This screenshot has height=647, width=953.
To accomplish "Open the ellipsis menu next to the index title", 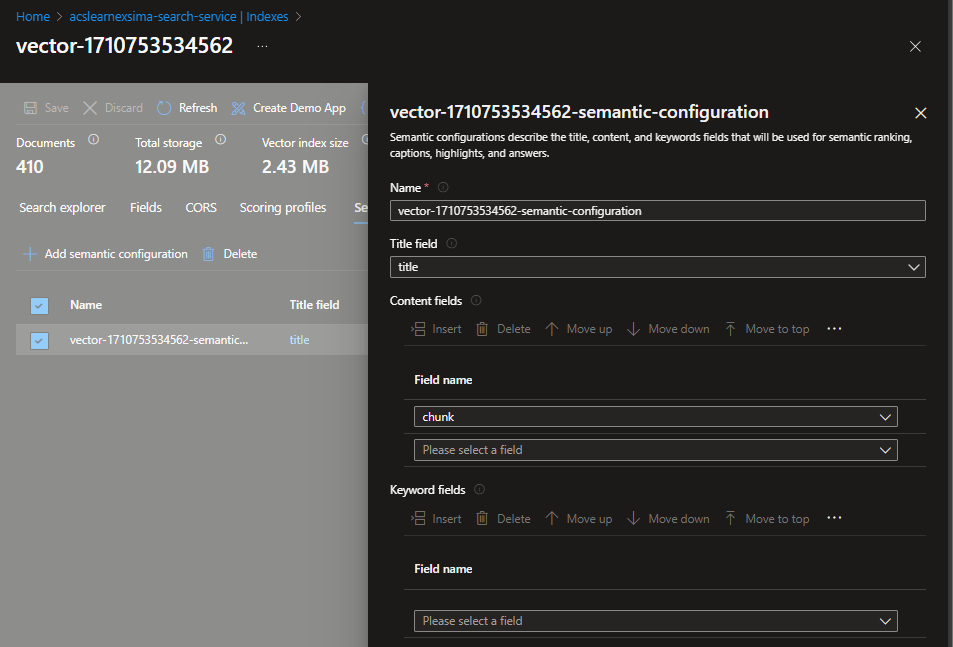I will [x=263, y=46].
